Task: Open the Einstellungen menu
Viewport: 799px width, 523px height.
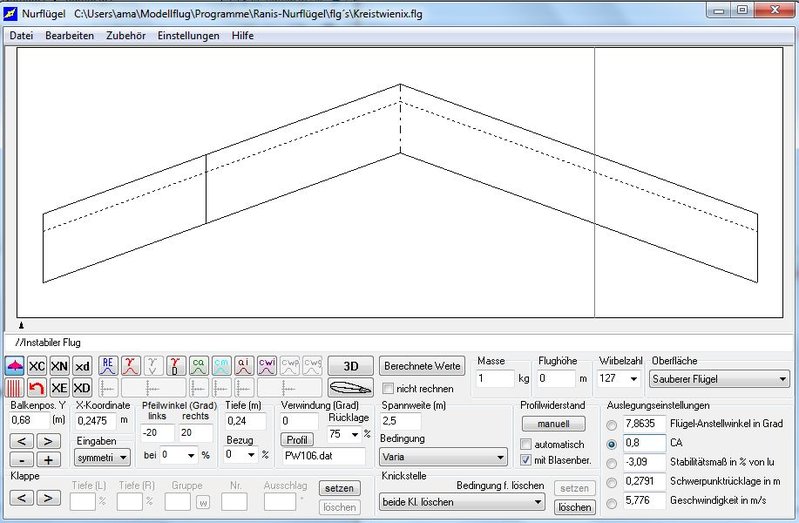Action: click(x=189, y=36)
